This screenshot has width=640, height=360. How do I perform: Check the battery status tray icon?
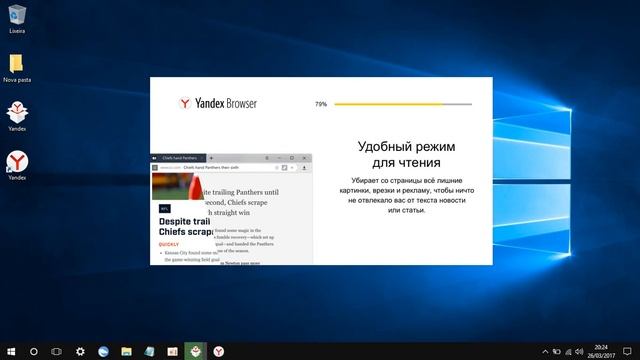(x=557, y=351)
